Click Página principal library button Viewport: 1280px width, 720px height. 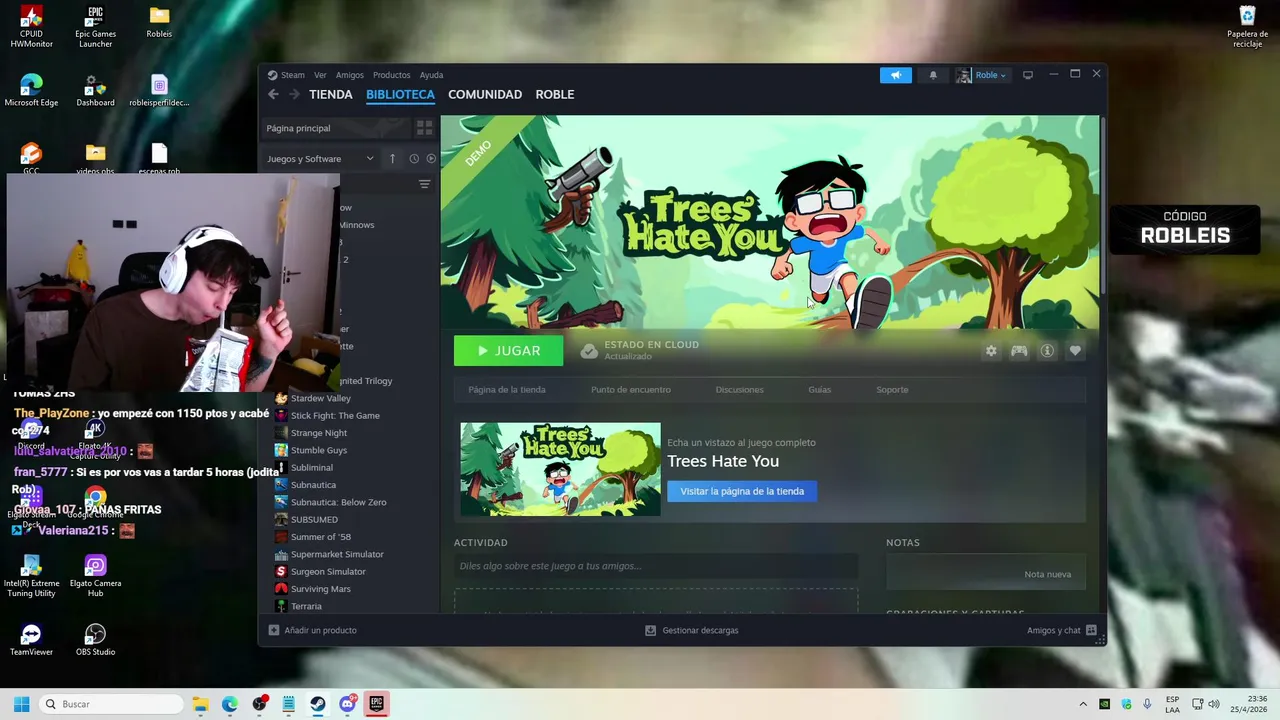(x=335, y=128)
